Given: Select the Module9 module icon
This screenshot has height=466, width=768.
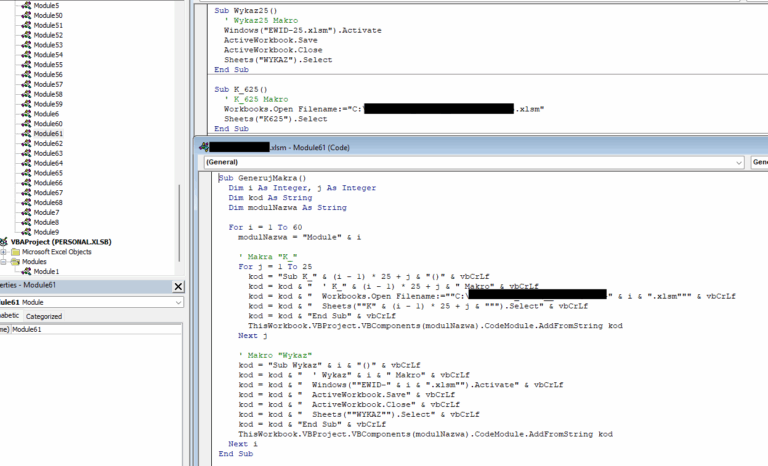Looking at the screenshot, I should pyautogui.click(x=25, y=232).
